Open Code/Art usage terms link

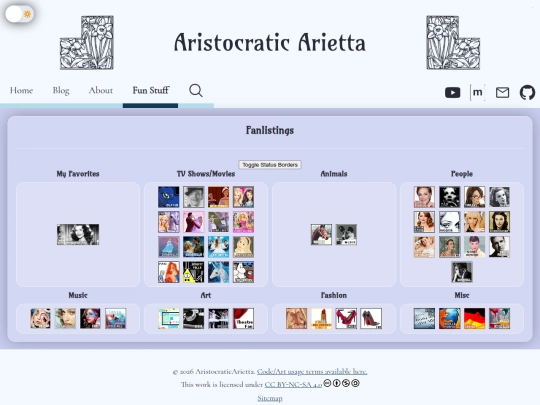(312, 372)
